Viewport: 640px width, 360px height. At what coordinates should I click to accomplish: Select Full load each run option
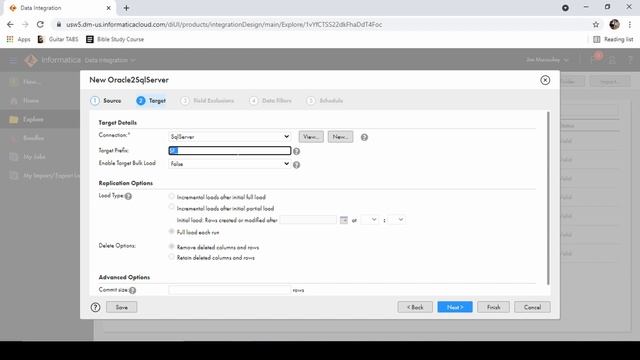coord(171,231)
